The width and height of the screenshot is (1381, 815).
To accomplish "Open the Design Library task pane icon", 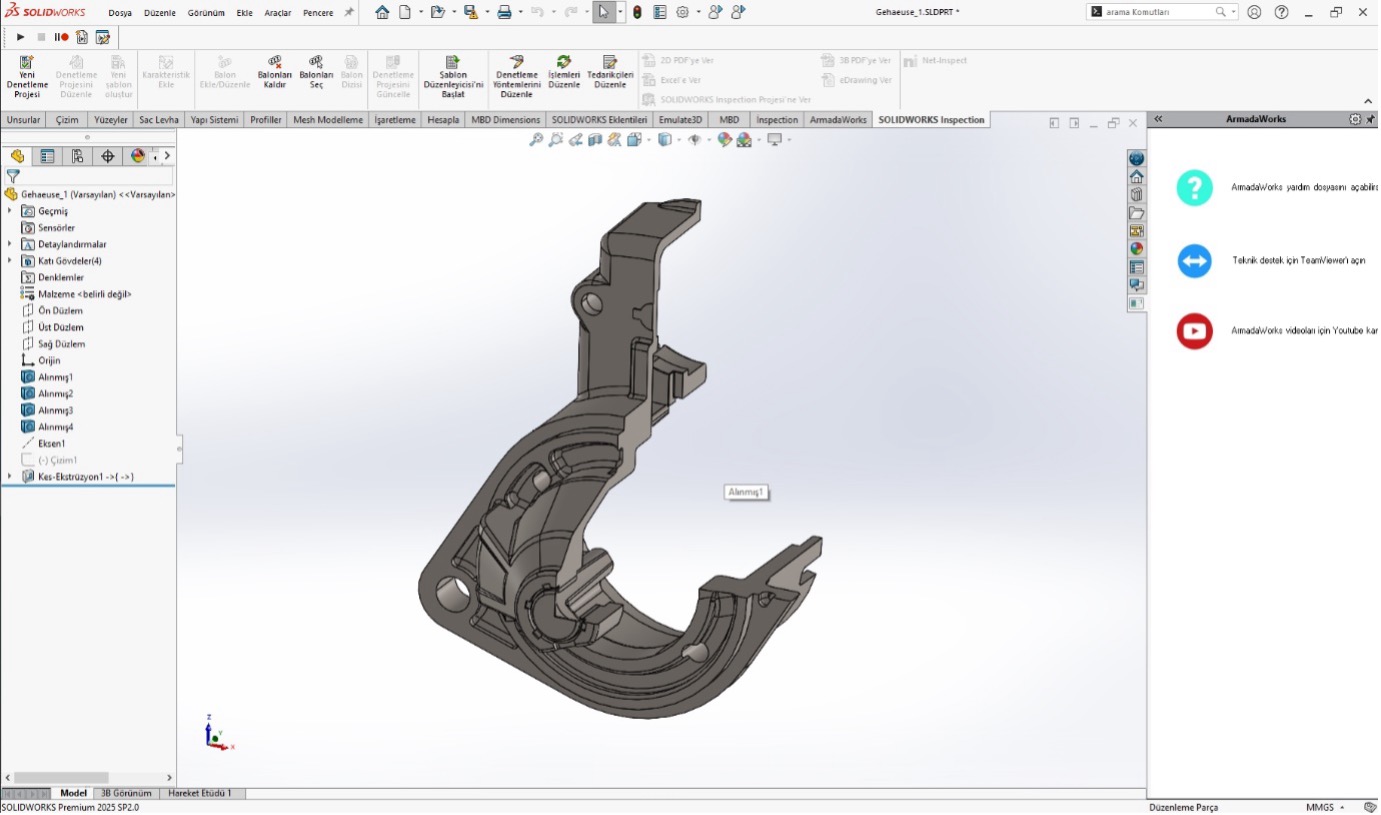I will [x=1136, y=195].
